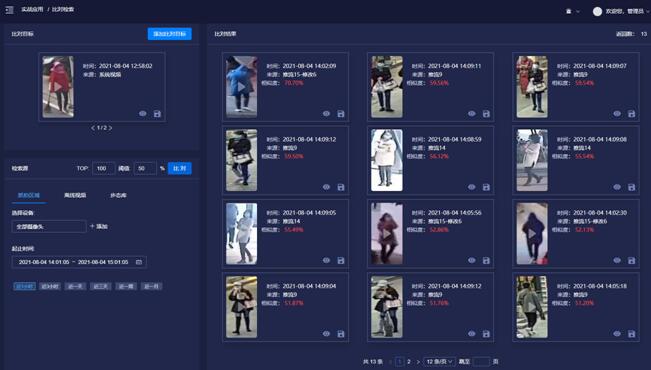This screenshot has width=651, height=370.
Task: Open calendar icon in the time range field
Action: 139,262
